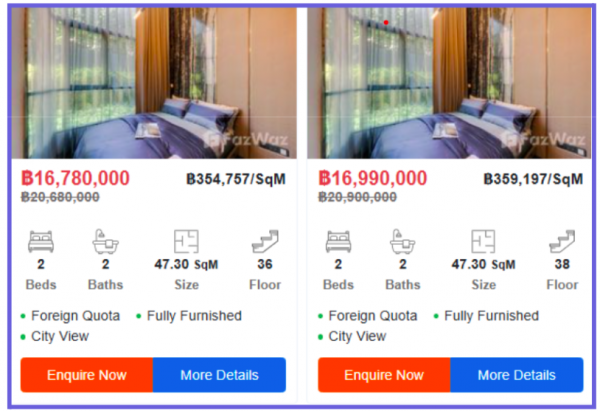600x411 pixels.
Task: Click the stairs floor icon above 38
Action: 561,242
